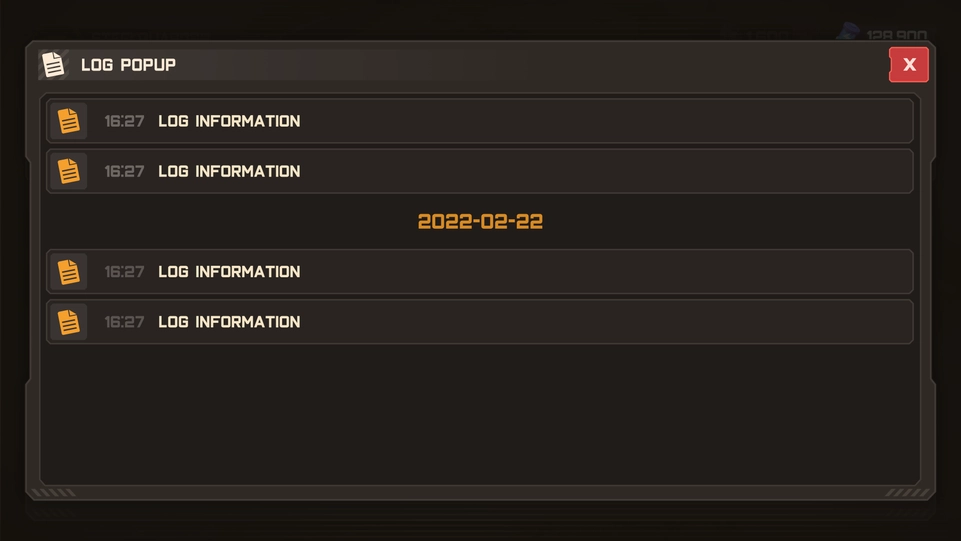Click the orange document icon of the last log entry
Image resolution: width=961 pixels, height=541 pixels.
pyautogui.click(x=69, y=322)
